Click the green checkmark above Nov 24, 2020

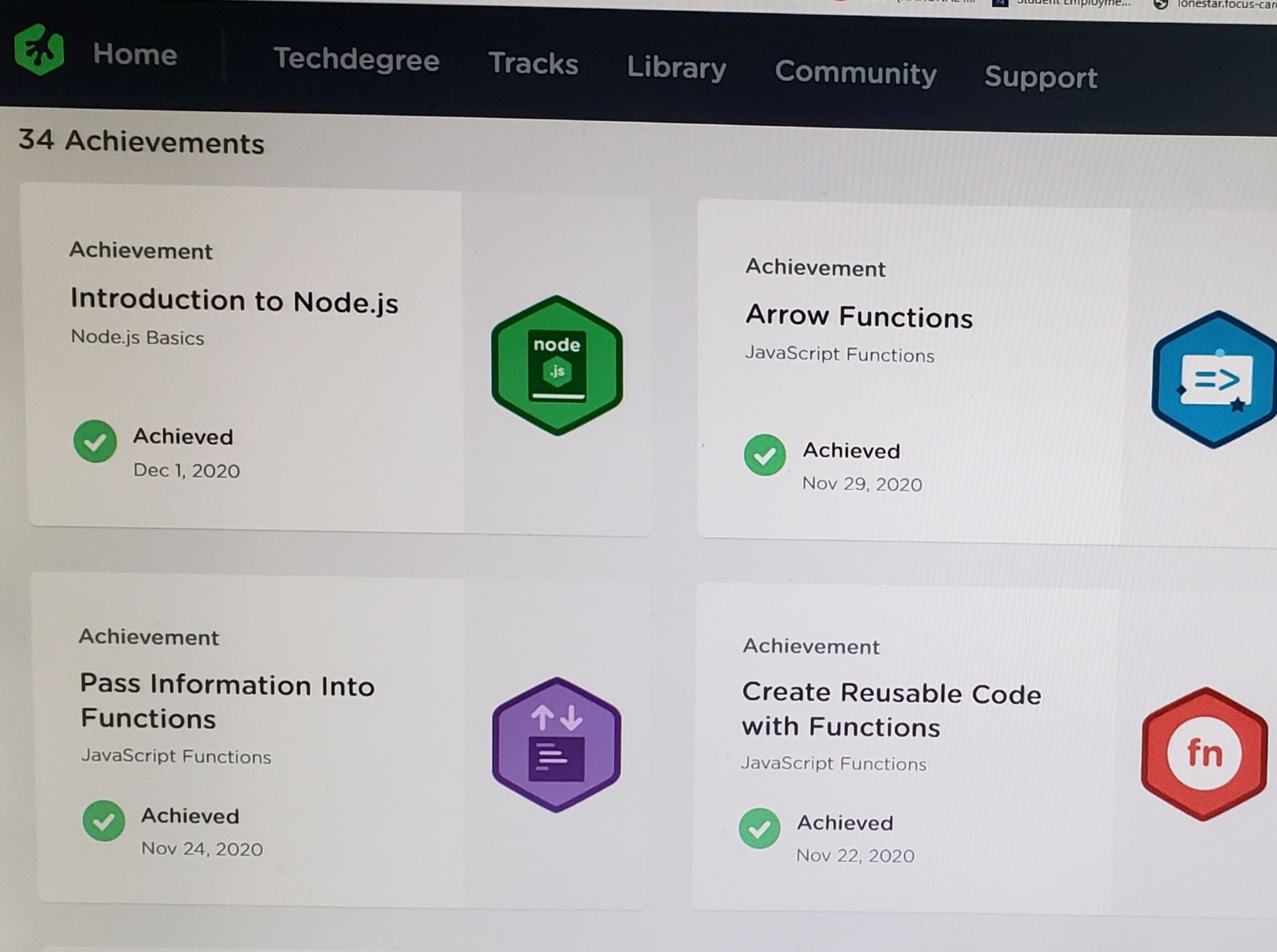pyautogui.click(x=104, y=820)
